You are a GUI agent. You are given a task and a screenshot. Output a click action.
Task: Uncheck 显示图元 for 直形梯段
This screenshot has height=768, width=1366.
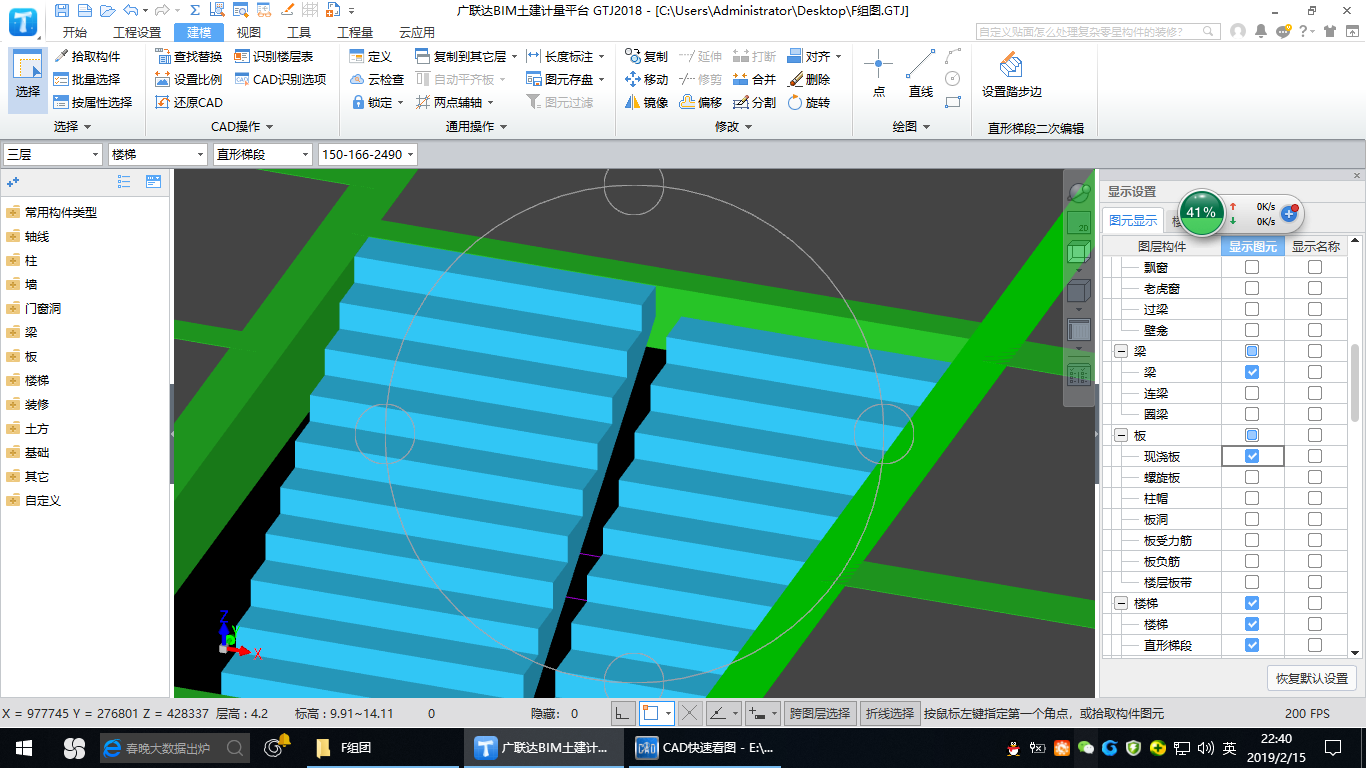tap(1252, 645)
